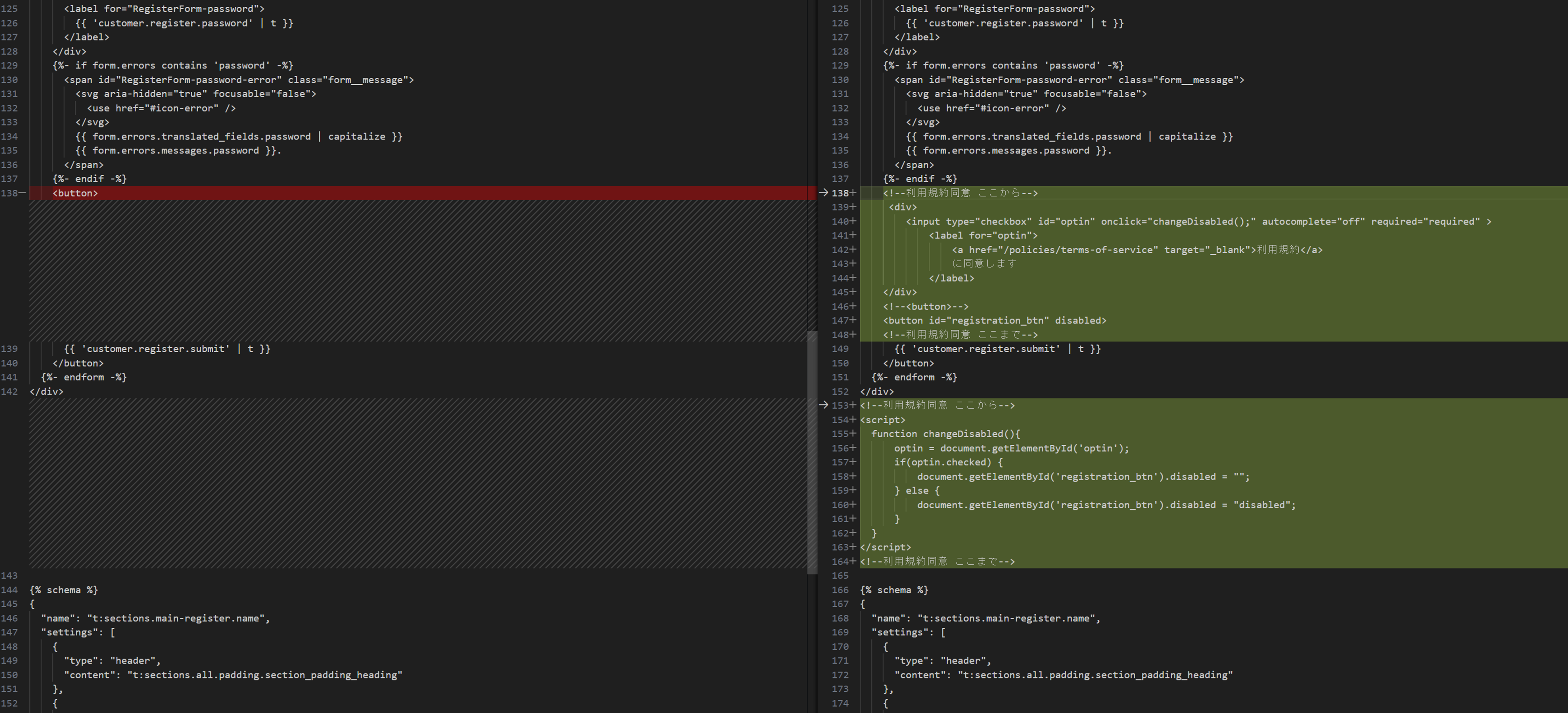Click the revert arrow beside right line 153
Screen dimensions: 1568x713
click(823, 405)
